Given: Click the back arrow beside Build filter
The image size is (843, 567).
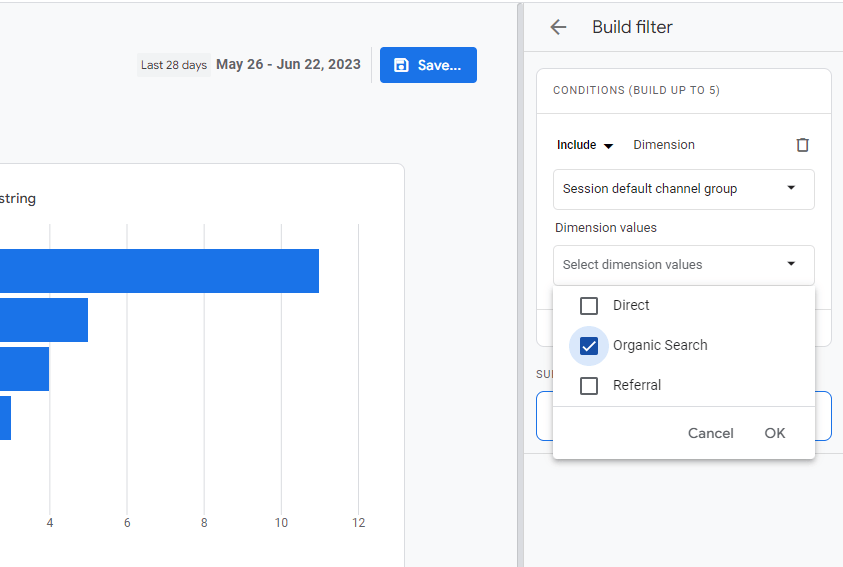Looking at the screenshot, I should click(x=558, y=28).
